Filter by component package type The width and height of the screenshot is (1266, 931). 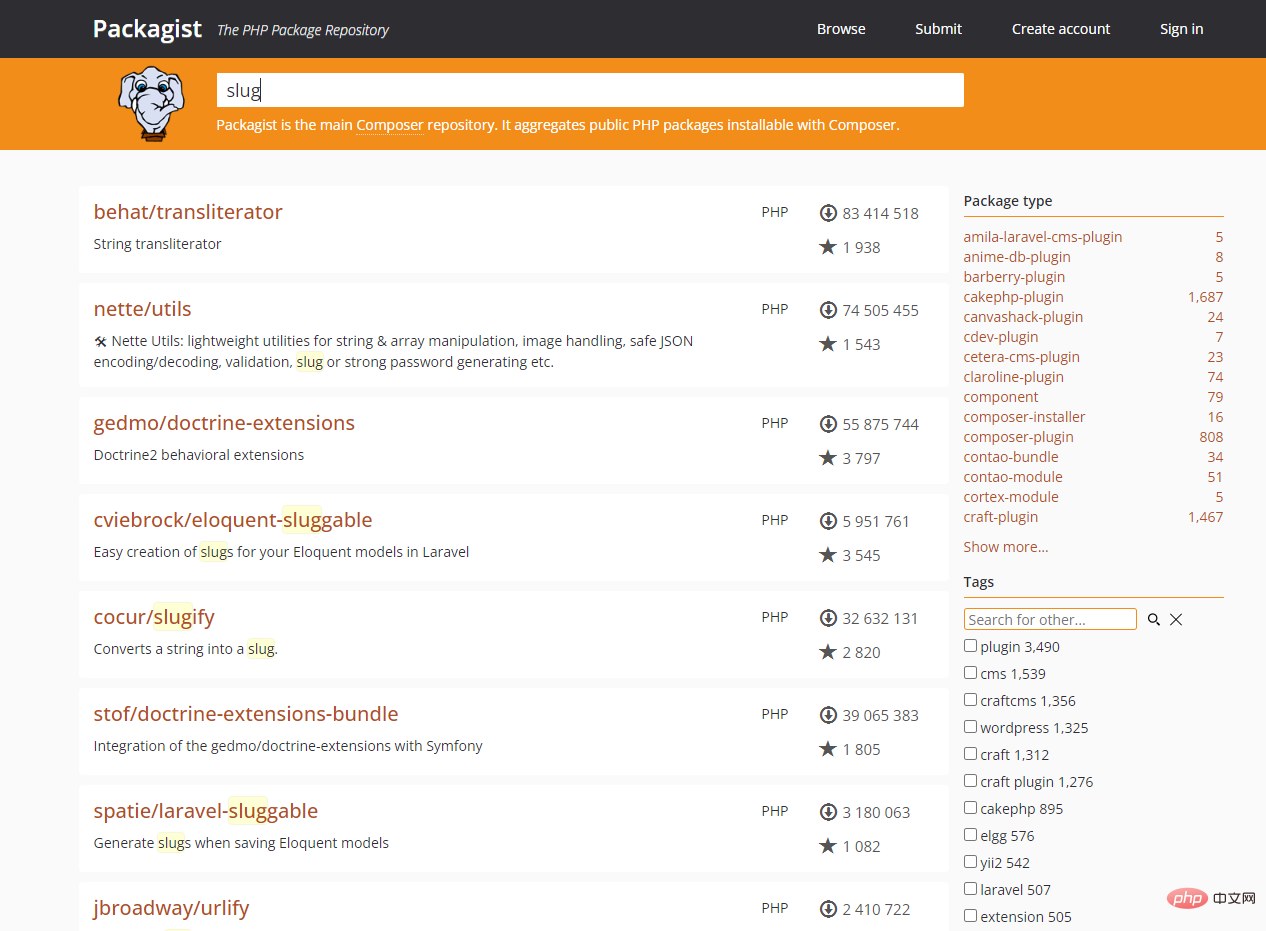(x=1001, y=397)
